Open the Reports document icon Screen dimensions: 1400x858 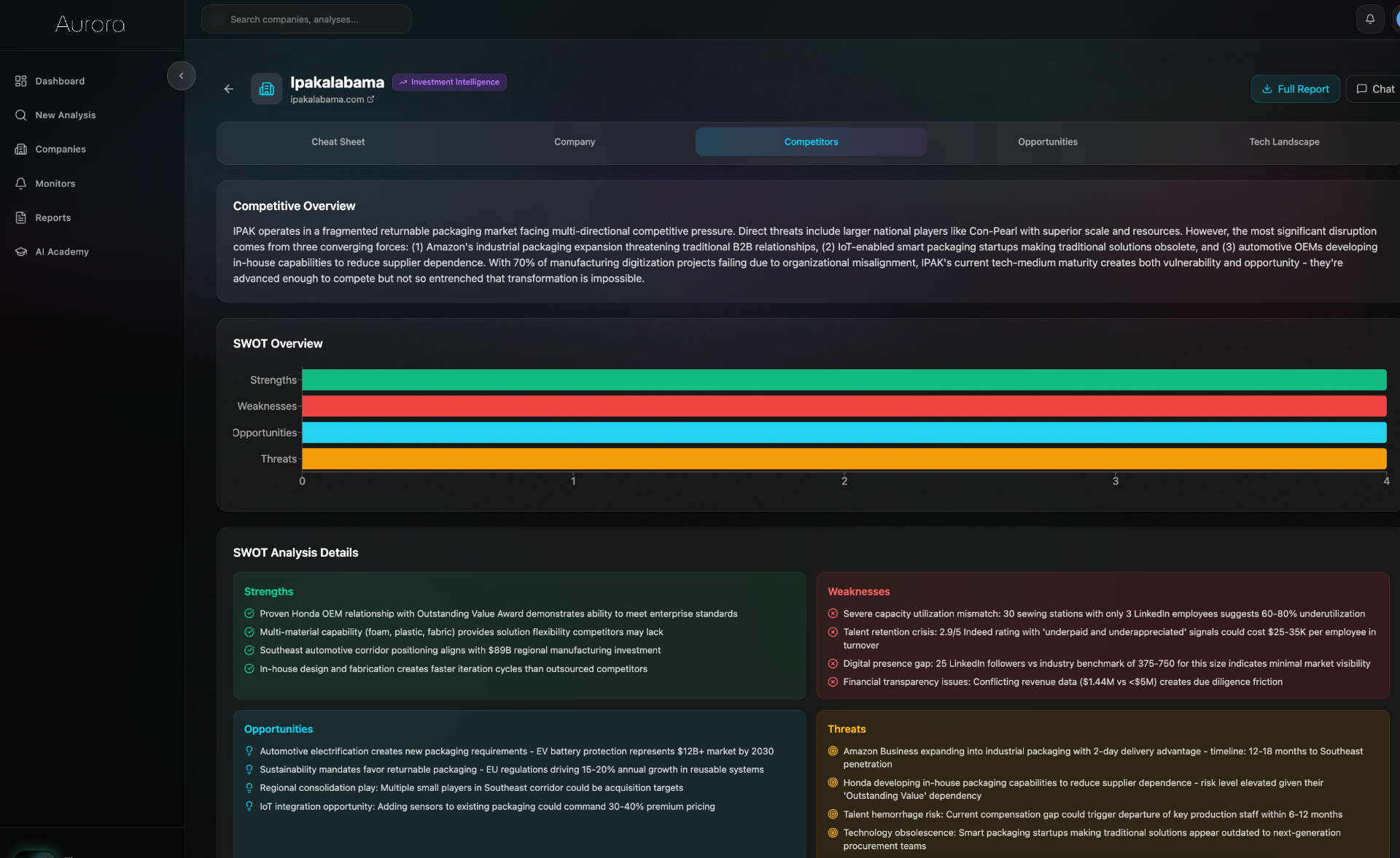tap(21, 217)
